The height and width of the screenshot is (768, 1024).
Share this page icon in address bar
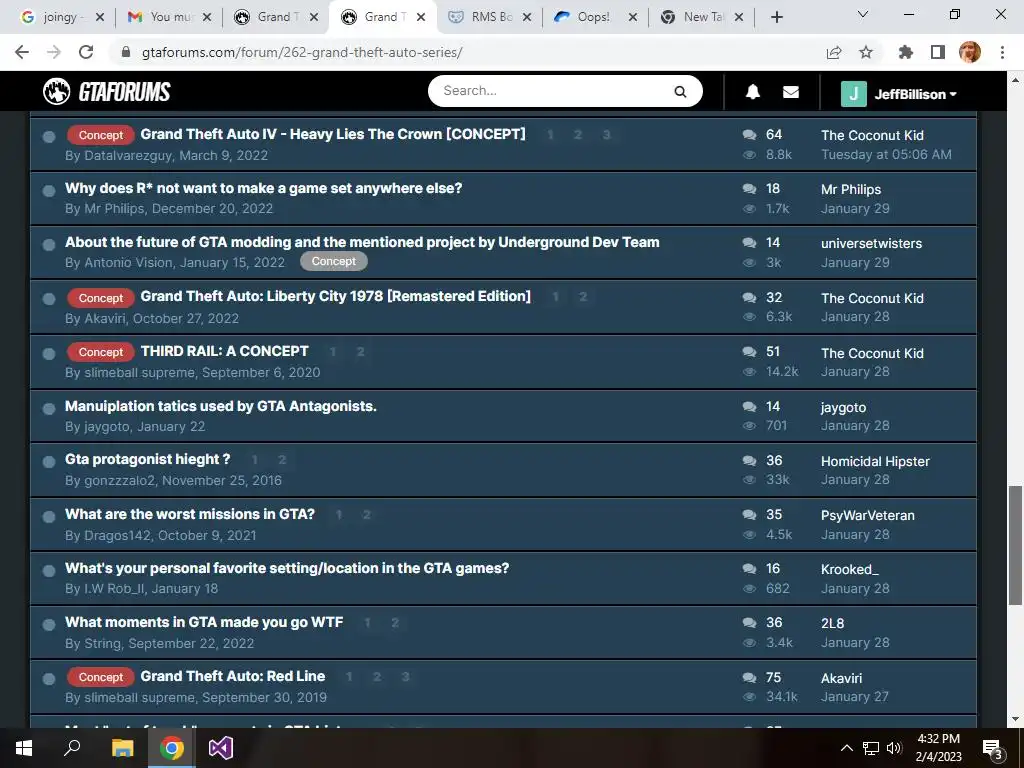tap(834, 52)
